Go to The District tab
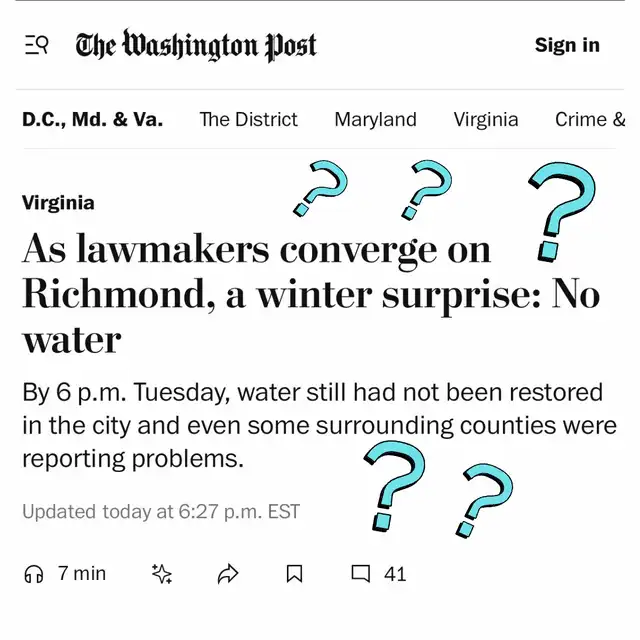 249,119
